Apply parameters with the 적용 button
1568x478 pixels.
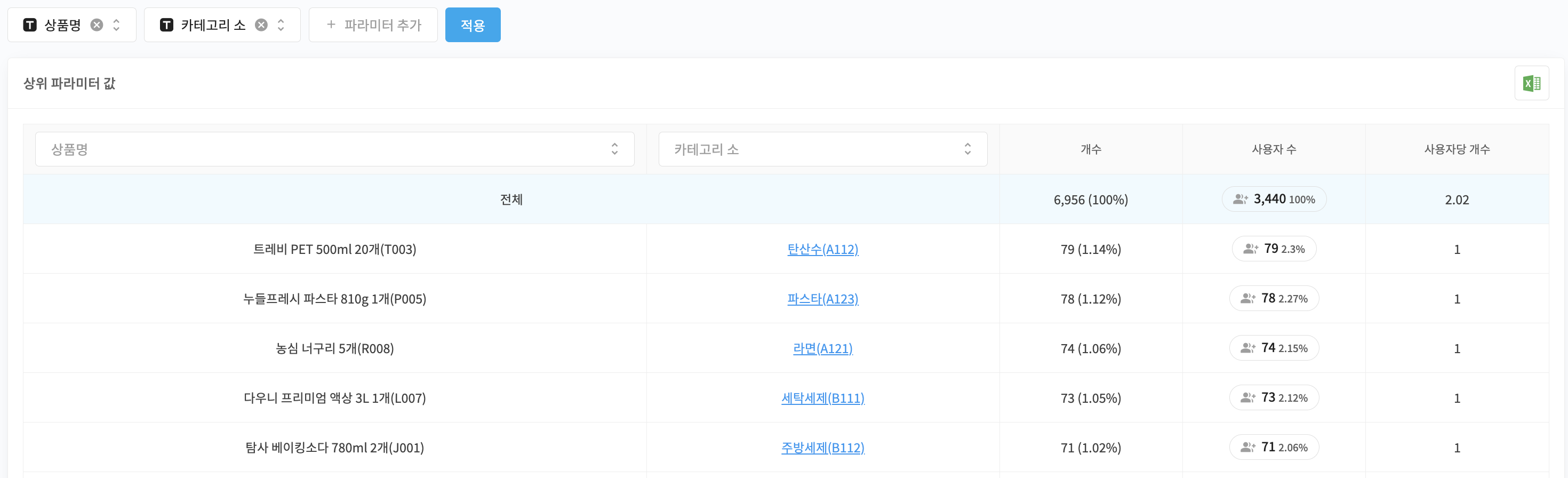click(473, 25)
